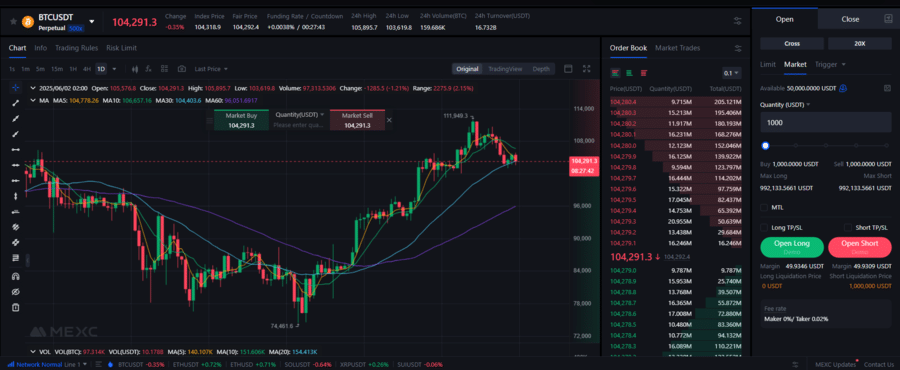
Task: Switch to the Risk Limit tab
Action: (x=121, y=48)
